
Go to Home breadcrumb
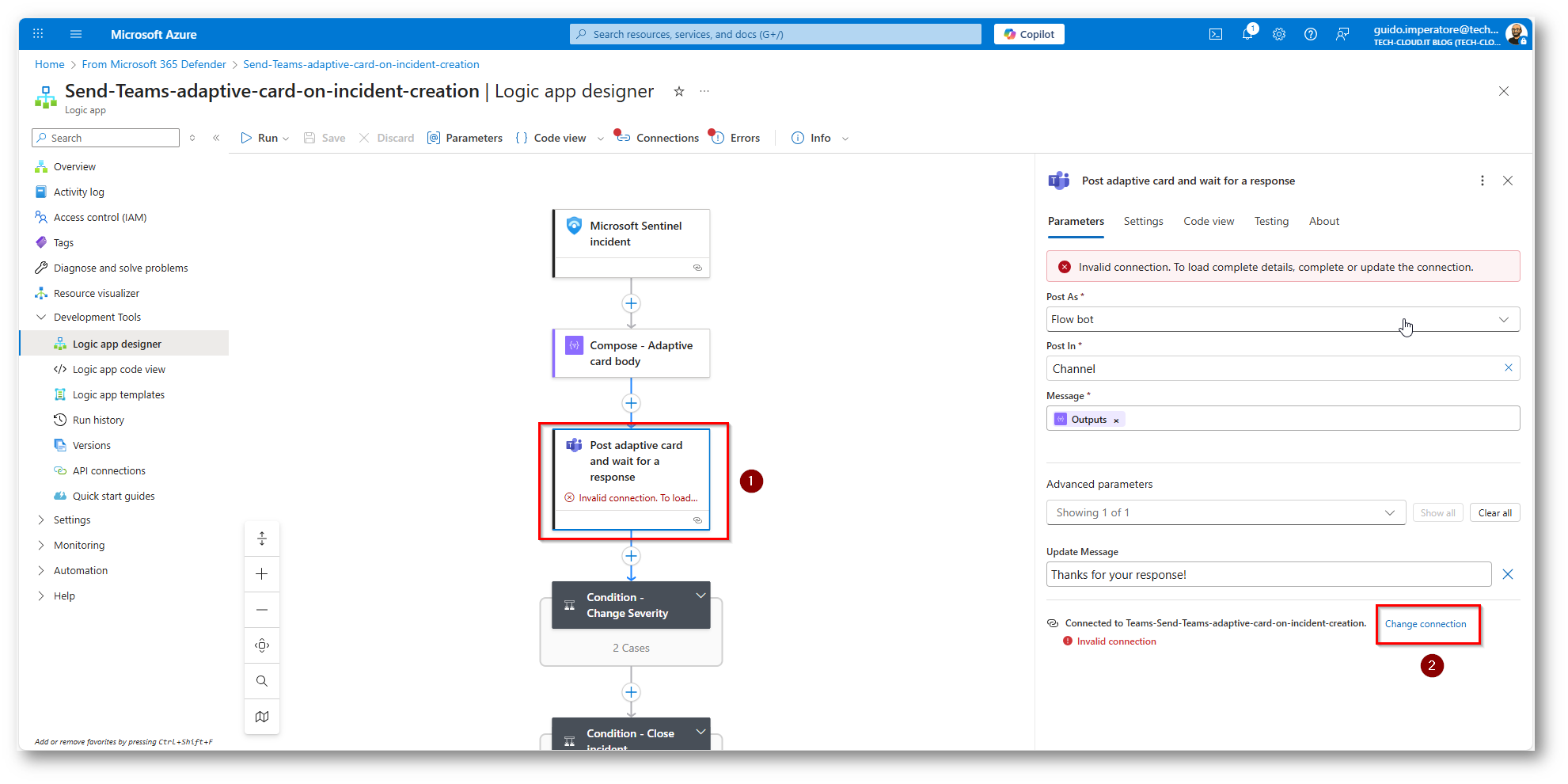tap(50, 64)
